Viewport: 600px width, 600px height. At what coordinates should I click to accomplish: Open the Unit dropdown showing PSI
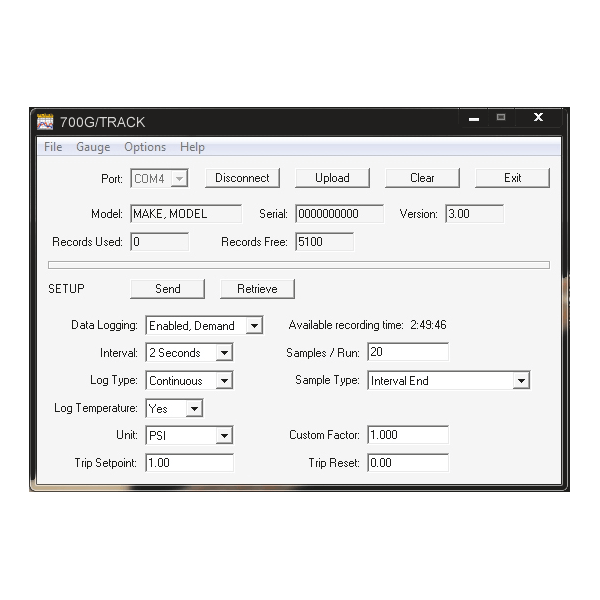(189, 435)
